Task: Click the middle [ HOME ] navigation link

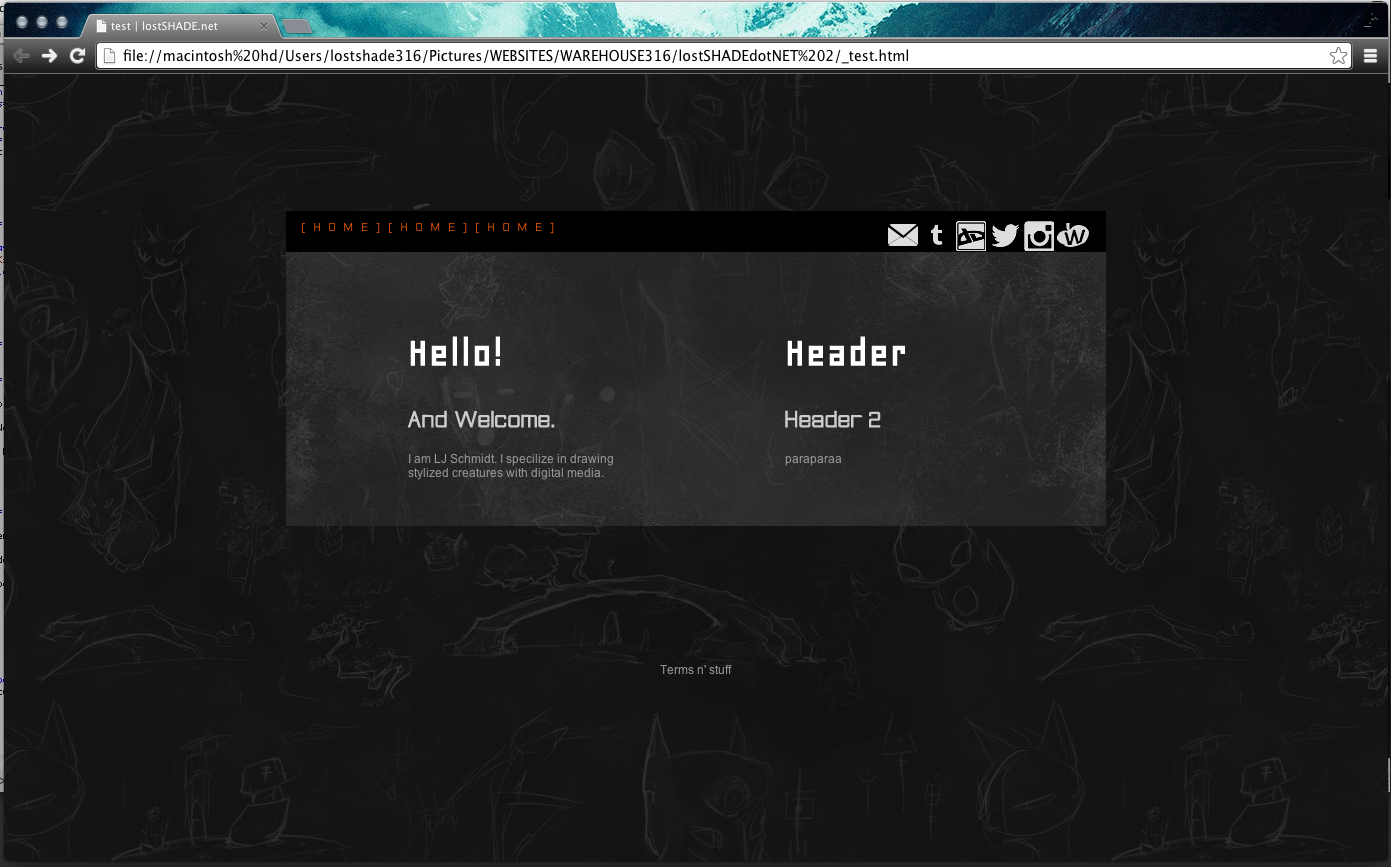Action: [428, 227]
